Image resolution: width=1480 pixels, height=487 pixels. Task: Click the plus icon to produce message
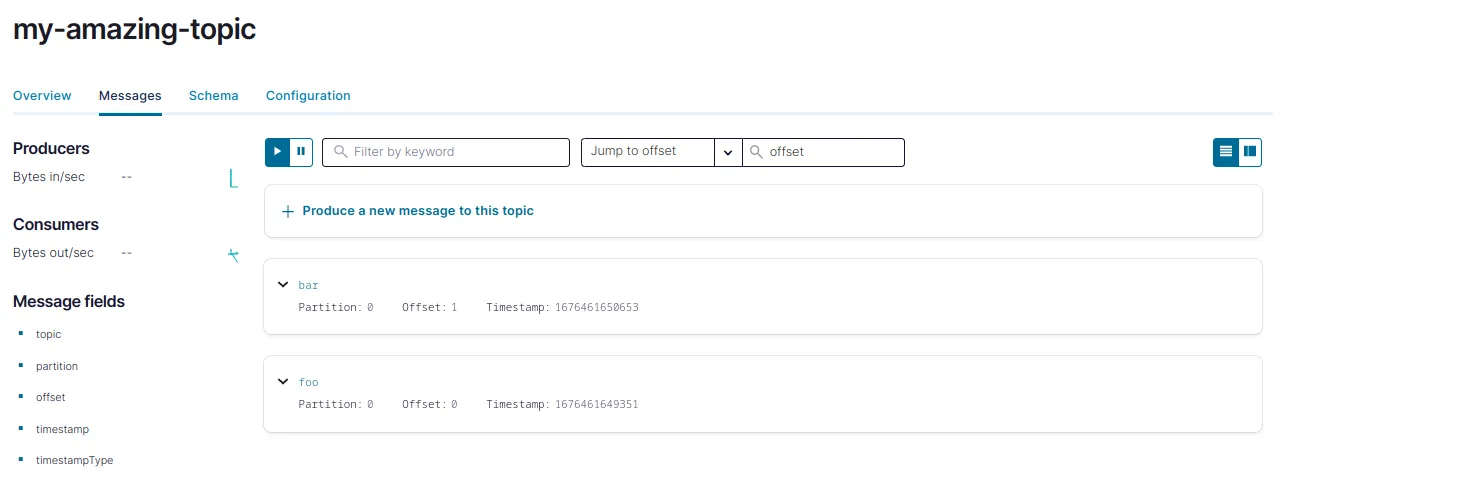(x=288, y=212)
